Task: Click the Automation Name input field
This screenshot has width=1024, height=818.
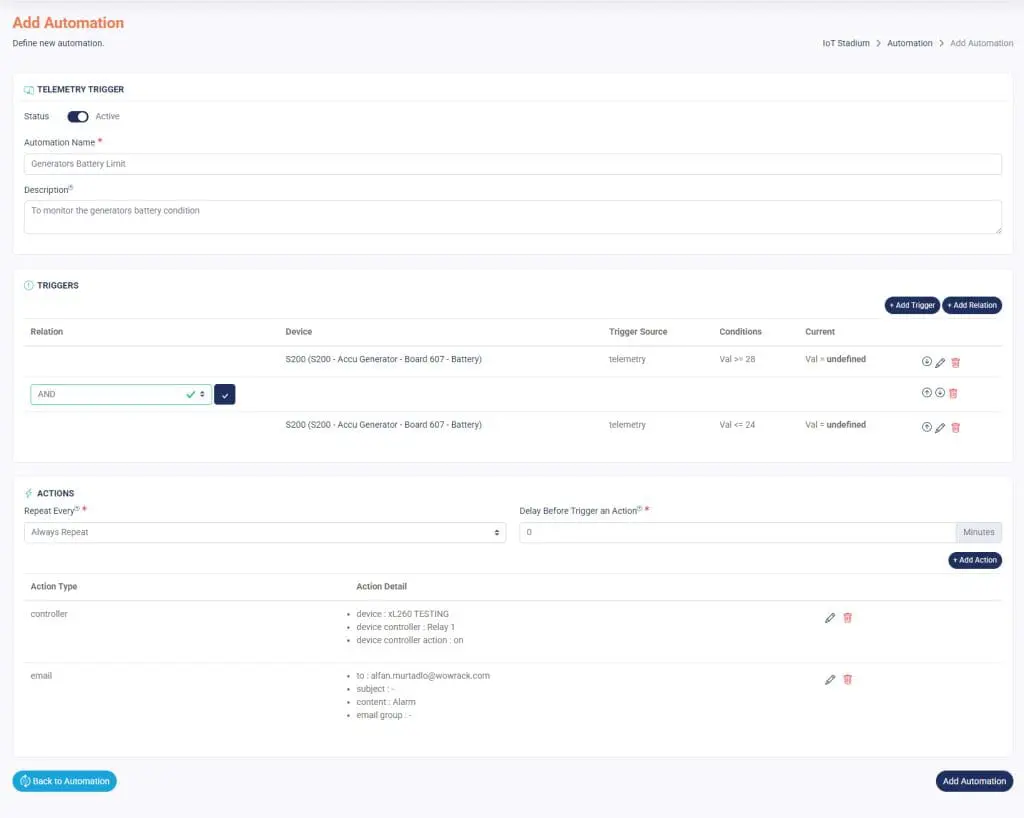Action: pos(512,164)
